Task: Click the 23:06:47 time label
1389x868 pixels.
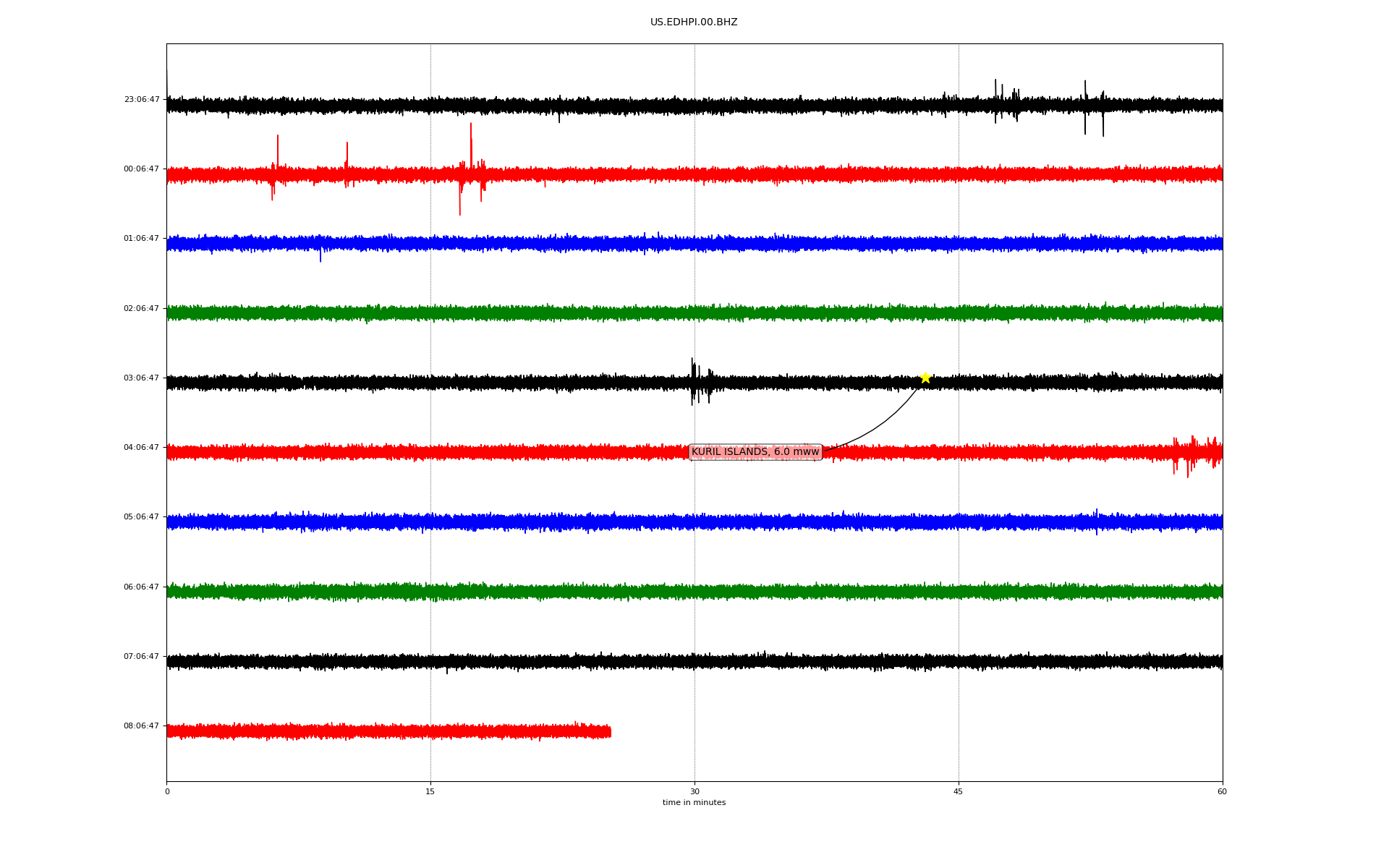Action: [x=142, y=100]
